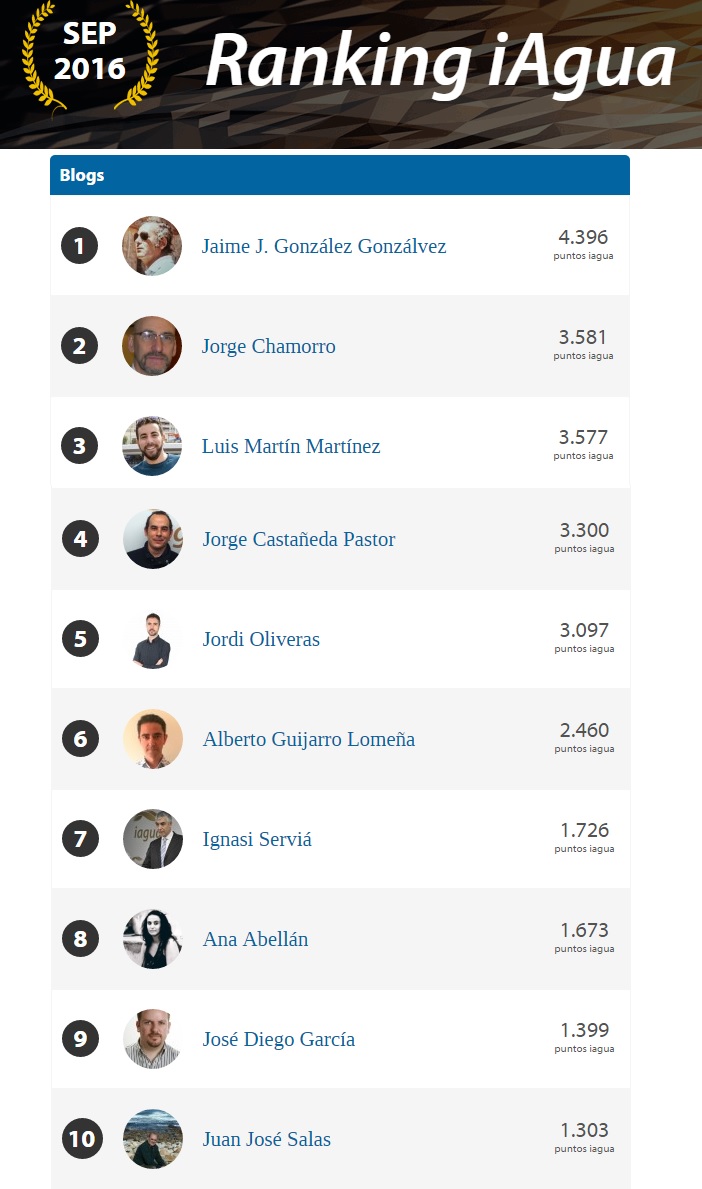Image resolution: width=702 pixels, height=1189 pixels.
Task: Open Alberto Guijarro Lomeña's avatar
Action: [153, 739]
